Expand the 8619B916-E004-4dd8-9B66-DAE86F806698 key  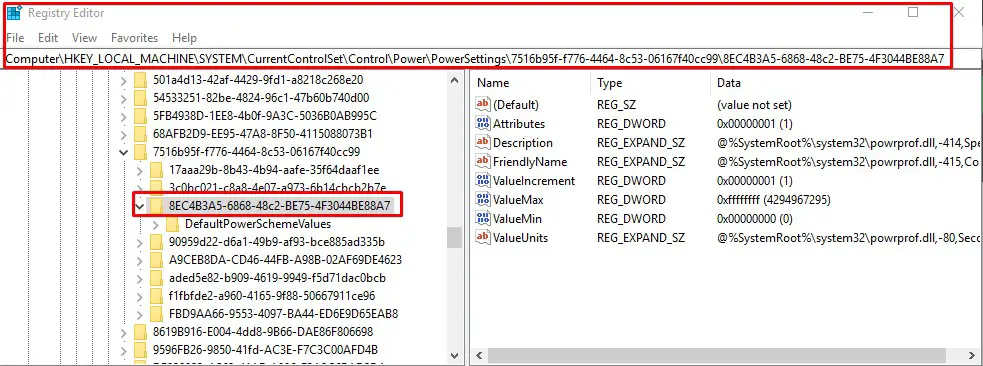tap(124, 332)
